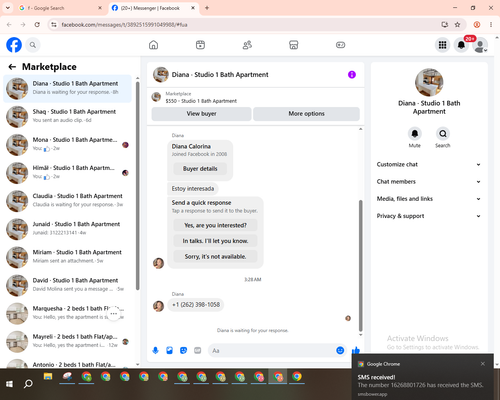Open Miriam - Studio 1 Bath Apartment chat
This screenshot has width=500, height=400.
(67, 257)
